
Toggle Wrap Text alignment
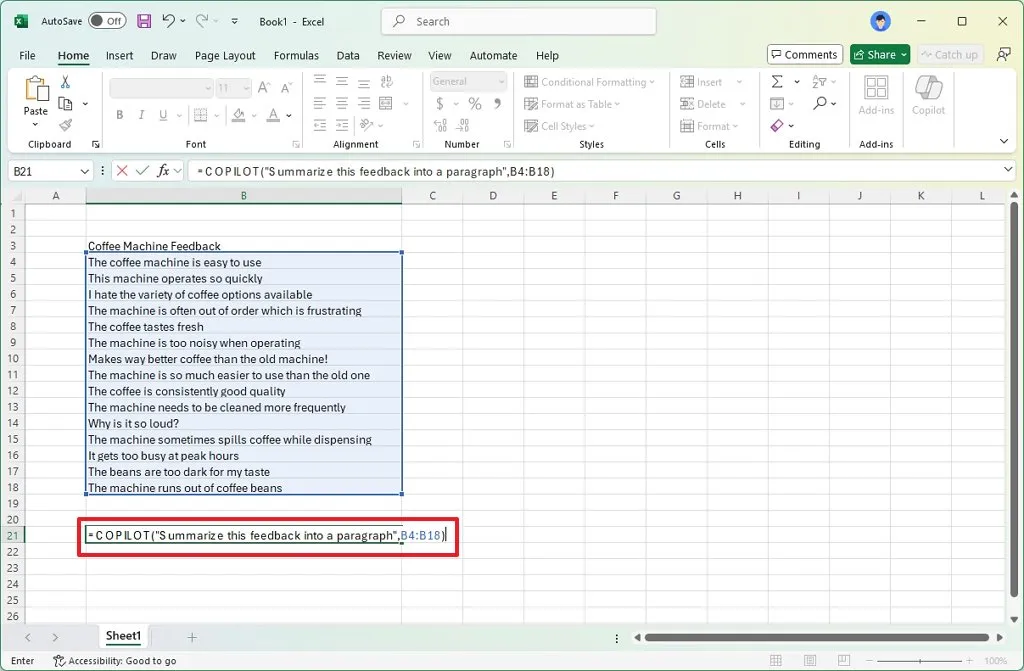coord(388,82)
